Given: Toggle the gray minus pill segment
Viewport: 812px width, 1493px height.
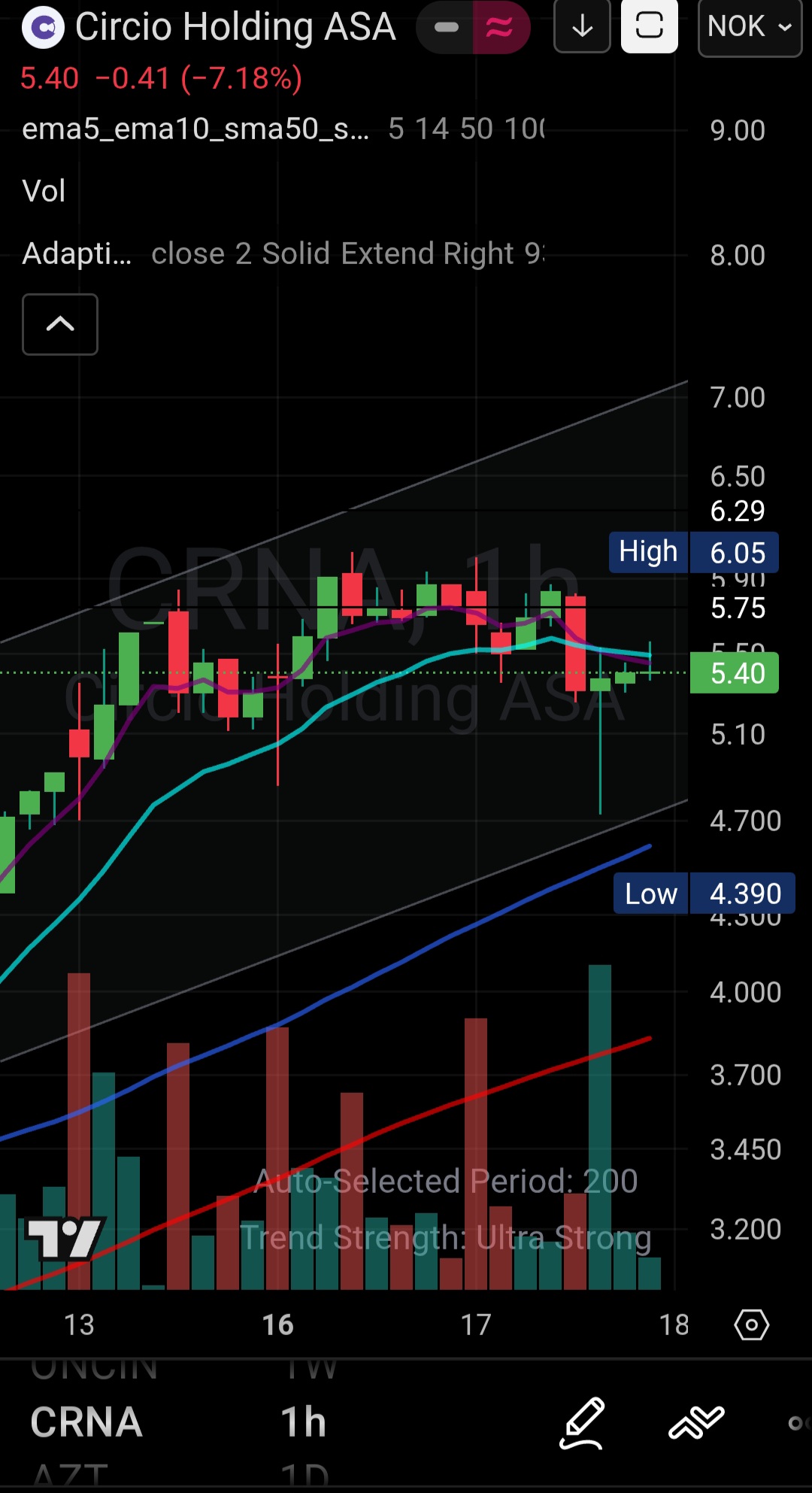Looking at the screenshot, I should point(446,28).
